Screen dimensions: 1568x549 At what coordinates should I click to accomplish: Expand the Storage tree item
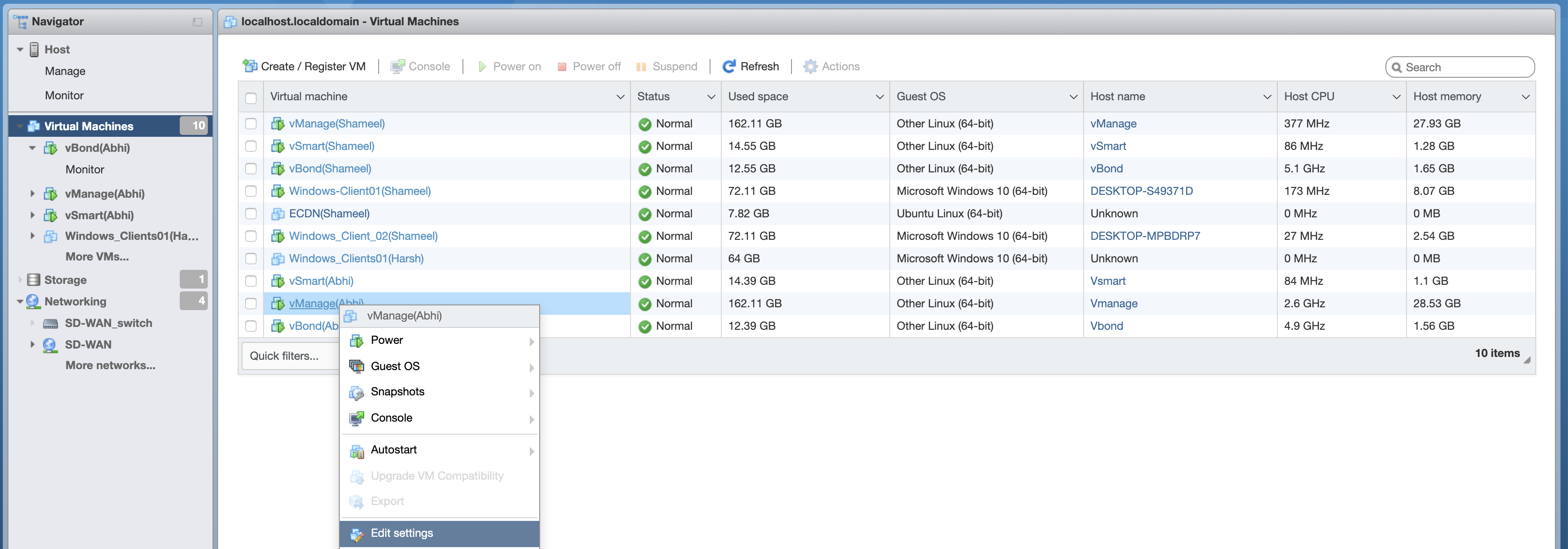pyautogui.click(x=20, y=280)
